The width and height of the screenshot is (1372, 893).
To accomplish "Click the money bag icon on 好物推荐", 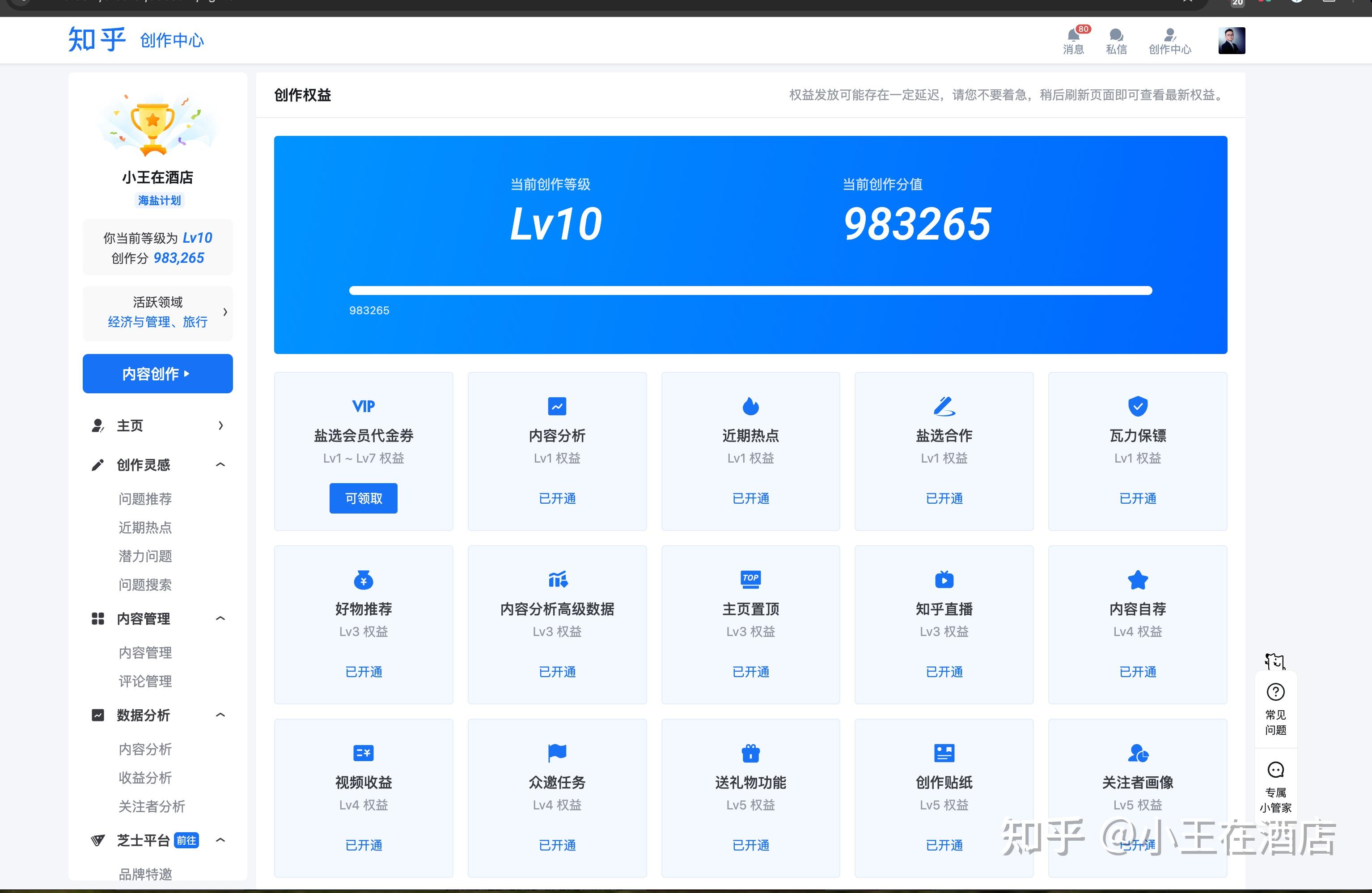I will point(364,580).
